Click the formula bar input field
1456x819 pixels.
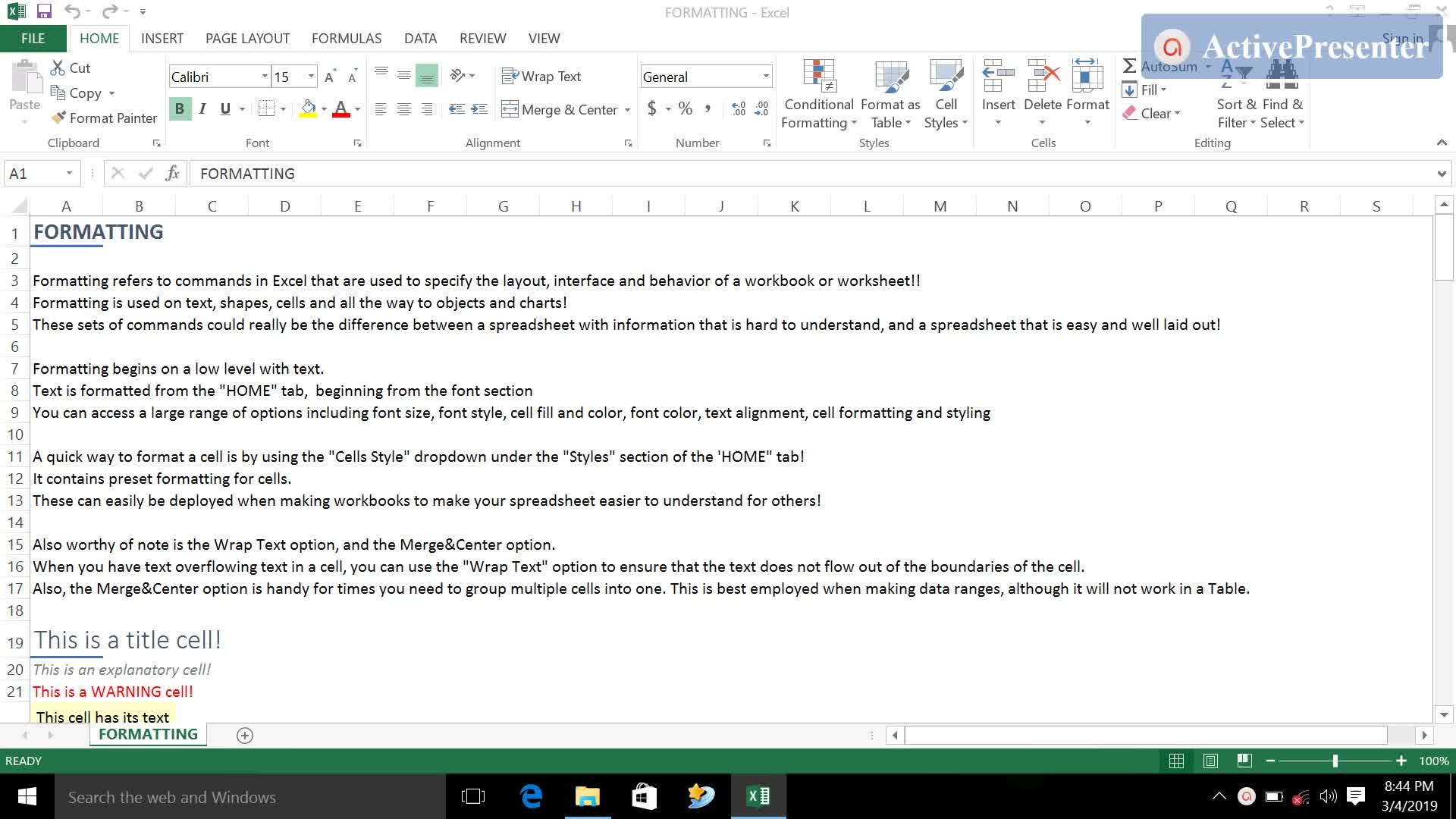[x=811, y=174]
